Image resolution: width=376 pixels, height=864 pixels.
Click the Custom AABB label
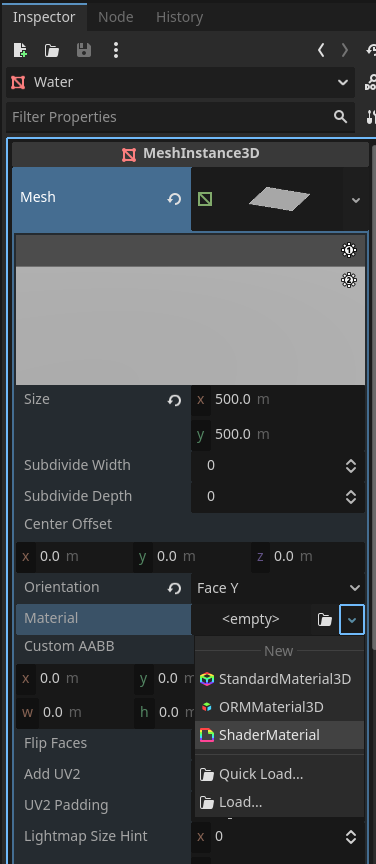[x=69, y=646]
